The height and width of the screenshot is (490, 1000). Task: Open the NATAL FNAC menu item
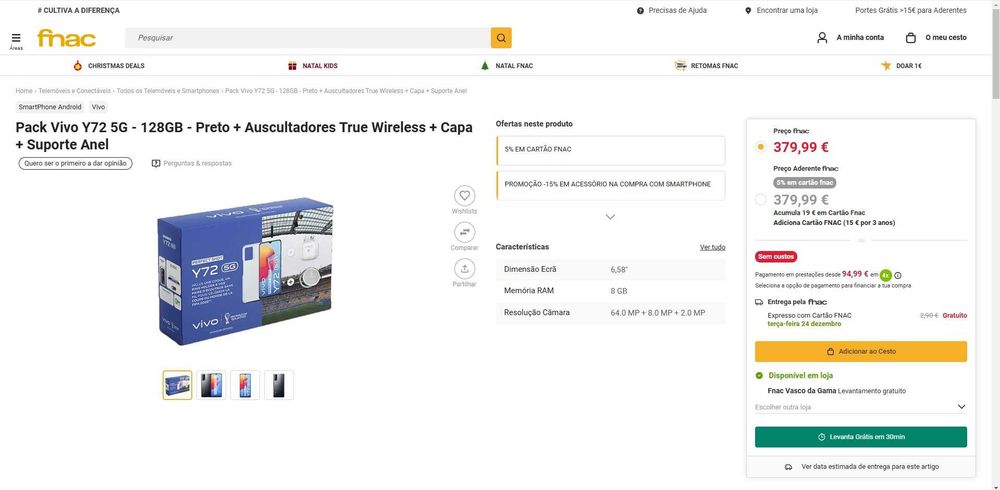514,66
